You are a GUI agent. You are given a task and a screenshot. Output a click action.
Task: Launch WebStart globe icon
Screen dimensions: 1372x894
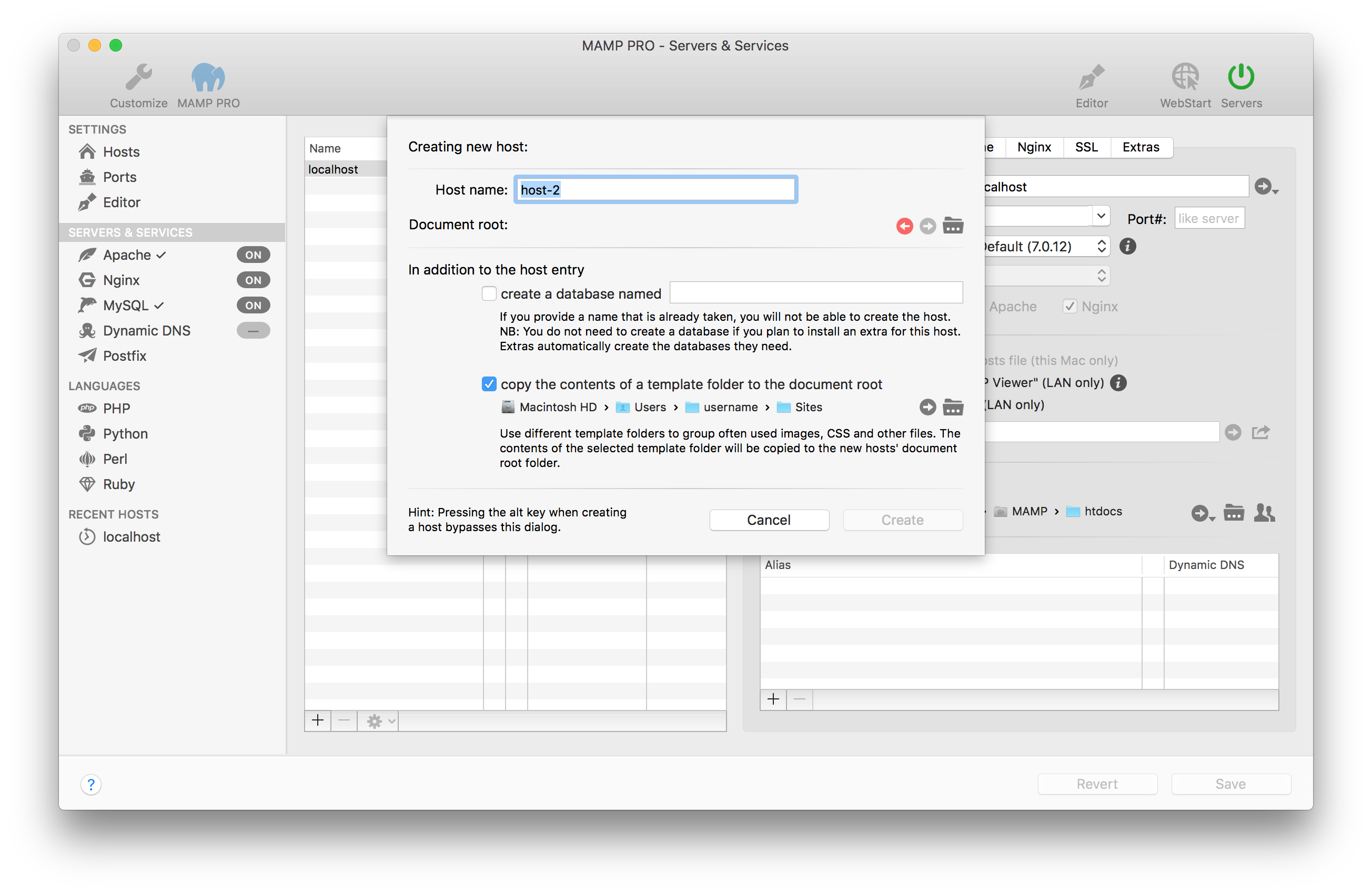pyautogui.click(x=1185, y=77)
